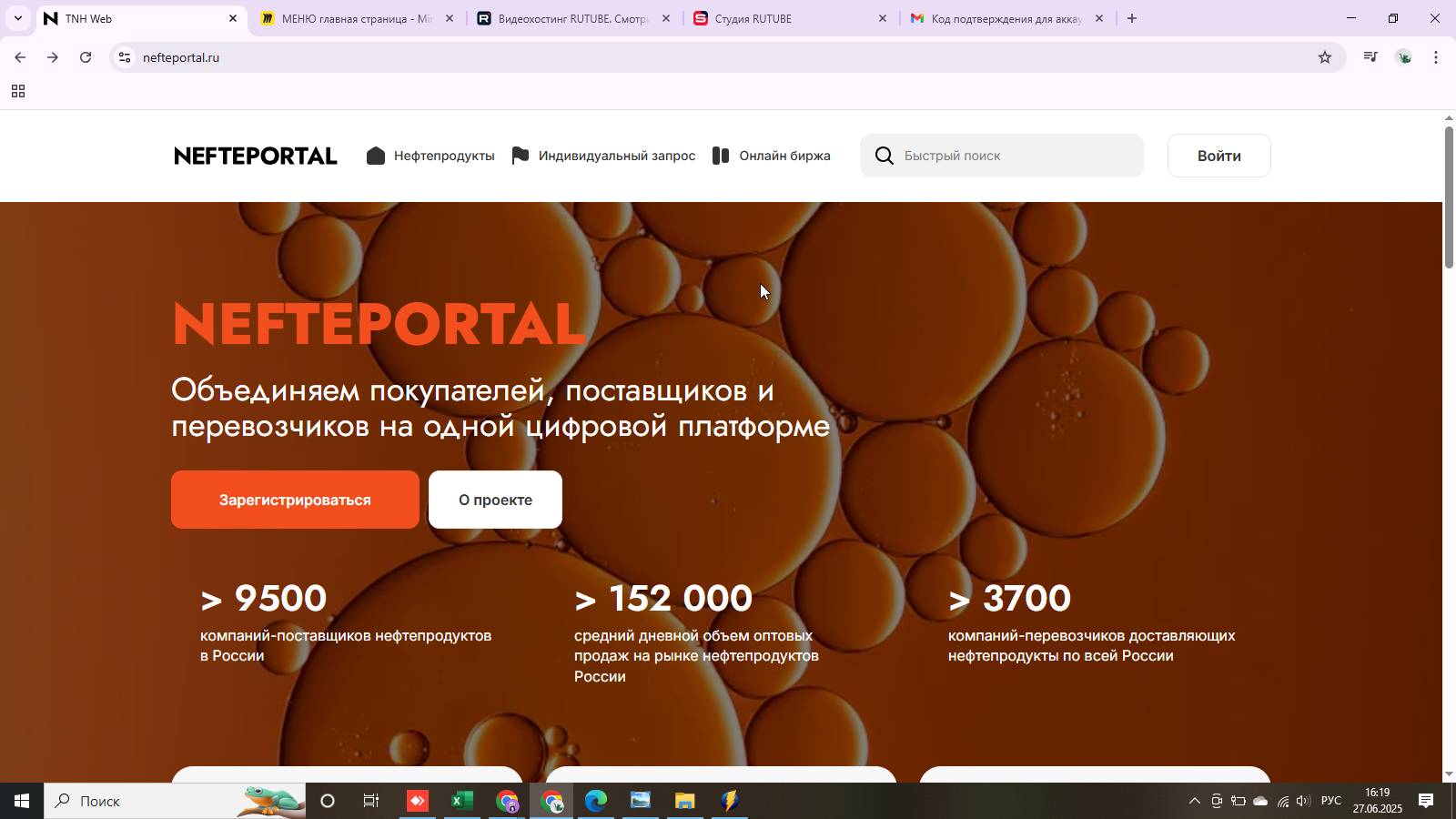This screenshot has height=819, width=1456.
Task: Click the page vertical scrollbar thumb
Action: [x=1450, y=197]
